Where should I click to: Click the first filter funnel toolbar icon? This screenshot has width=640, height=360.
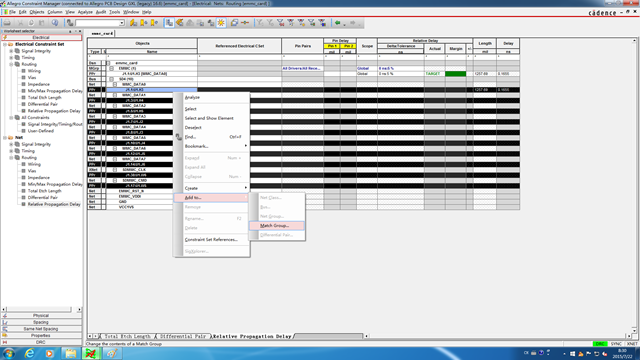pyautogui.click(x=259, y=23)
